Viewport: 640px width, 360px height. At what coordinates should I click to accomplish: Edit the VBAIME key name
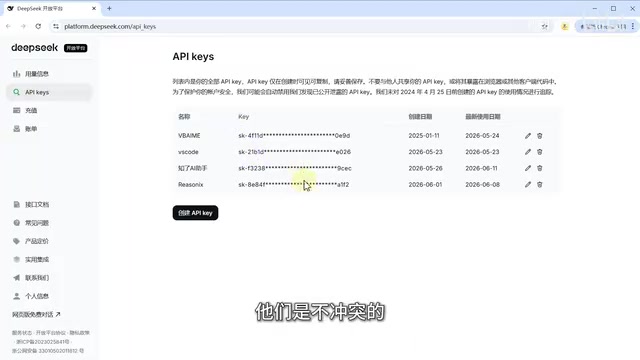(528, 136)
